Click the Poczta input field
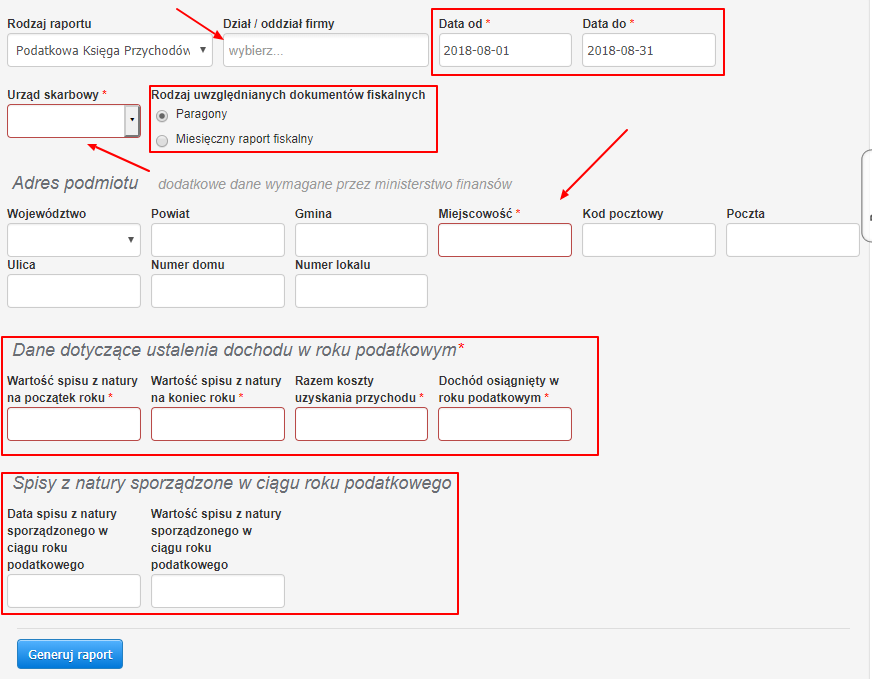 pos(793,240)
